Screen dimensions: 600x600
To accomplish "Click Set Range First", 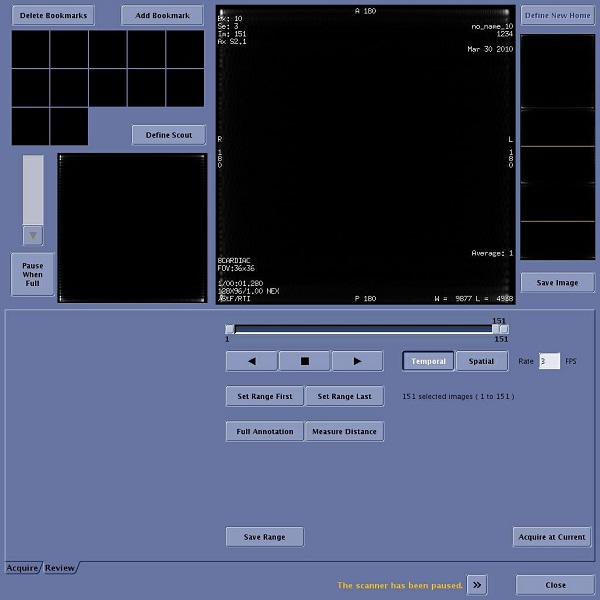I will pyautogui.click(x=264, y=396).
